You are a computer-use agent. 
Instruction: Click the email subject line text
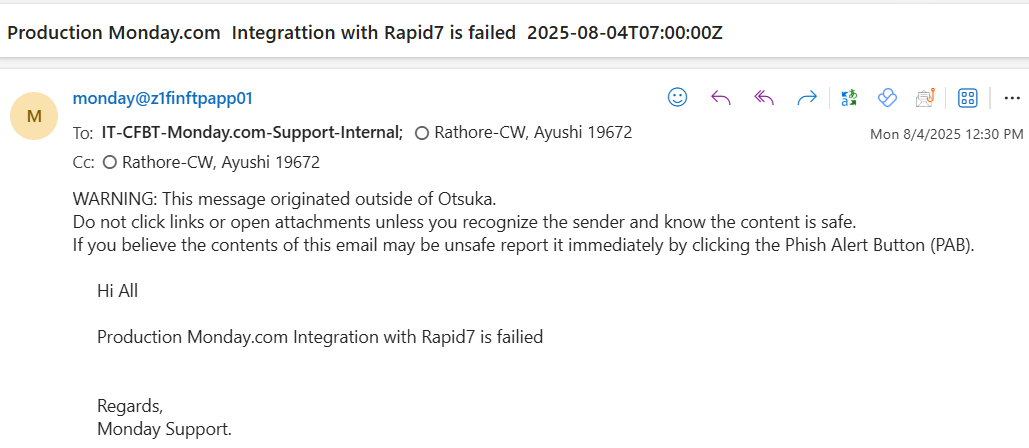(x=364, y=32)
